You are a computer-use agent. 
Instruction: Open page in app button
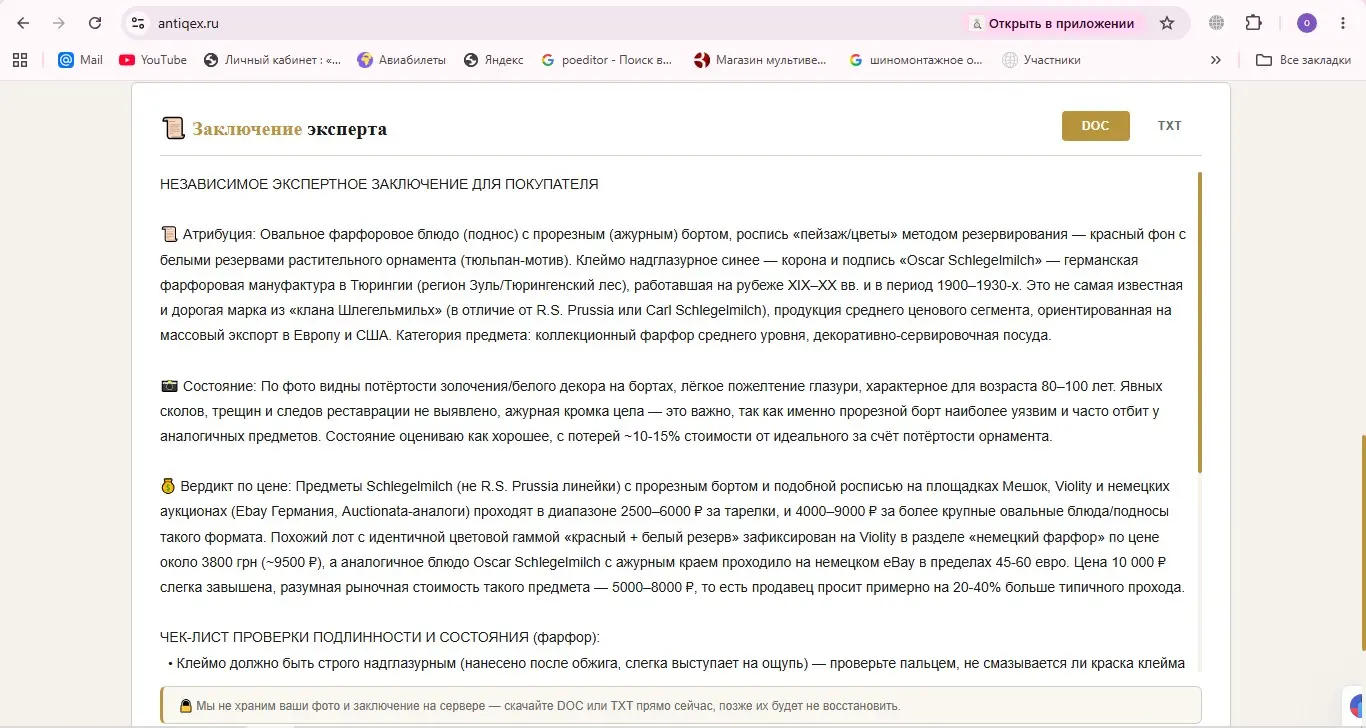[1053, 23]
